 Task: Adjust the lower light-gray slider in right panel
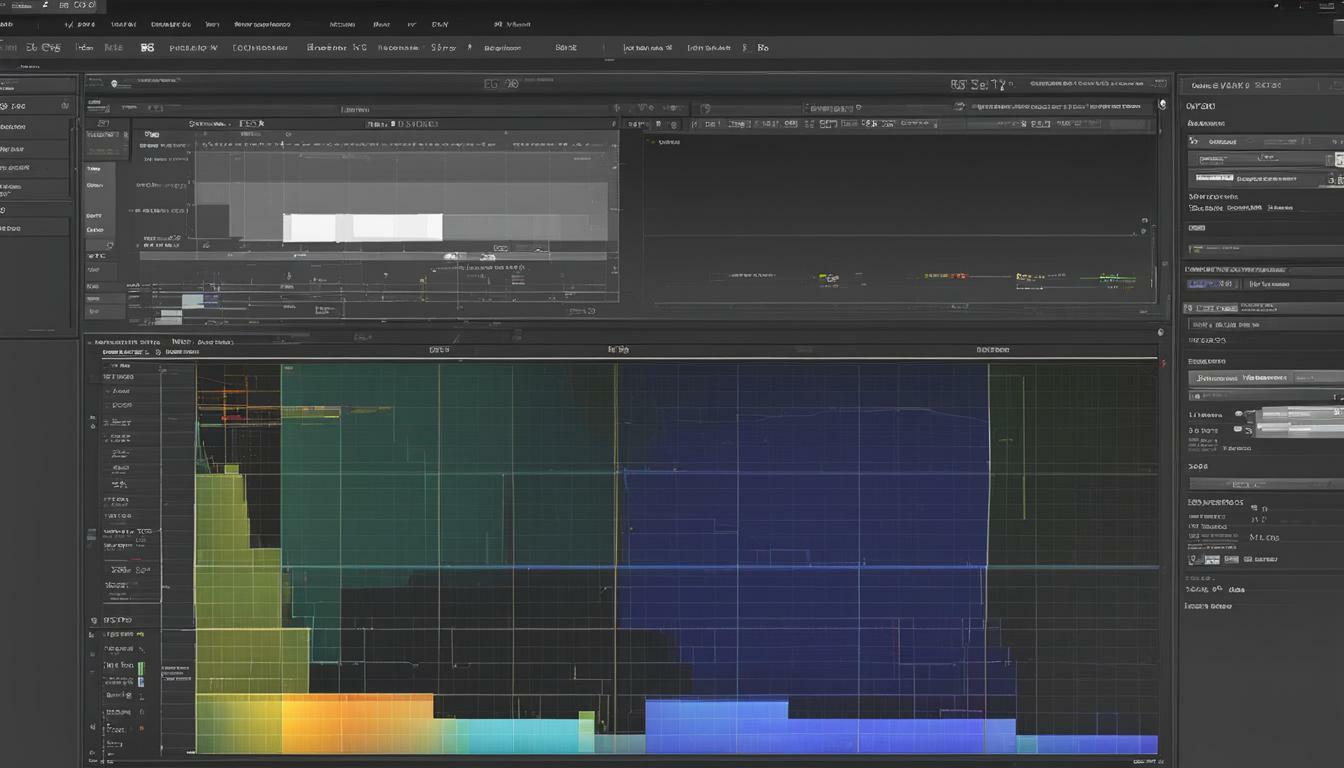1298,428
